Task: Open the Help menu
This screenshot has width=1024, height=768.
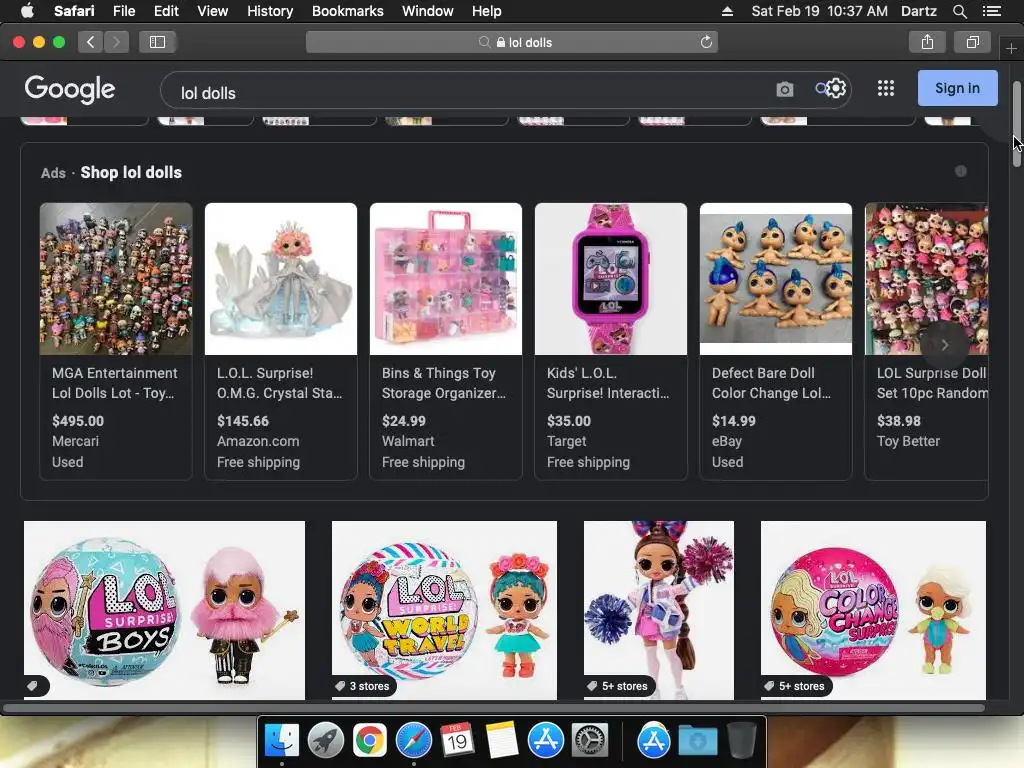Action: click(x=487, y=11)
